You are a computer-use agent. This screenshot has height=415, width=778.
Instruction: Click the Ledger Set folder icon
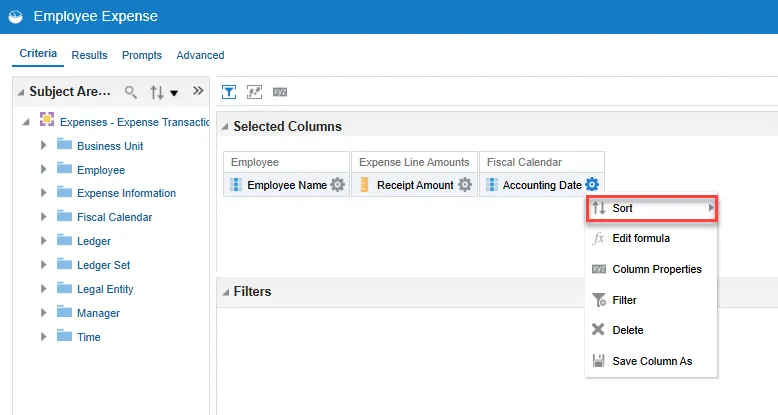click(x=64, y=264)
